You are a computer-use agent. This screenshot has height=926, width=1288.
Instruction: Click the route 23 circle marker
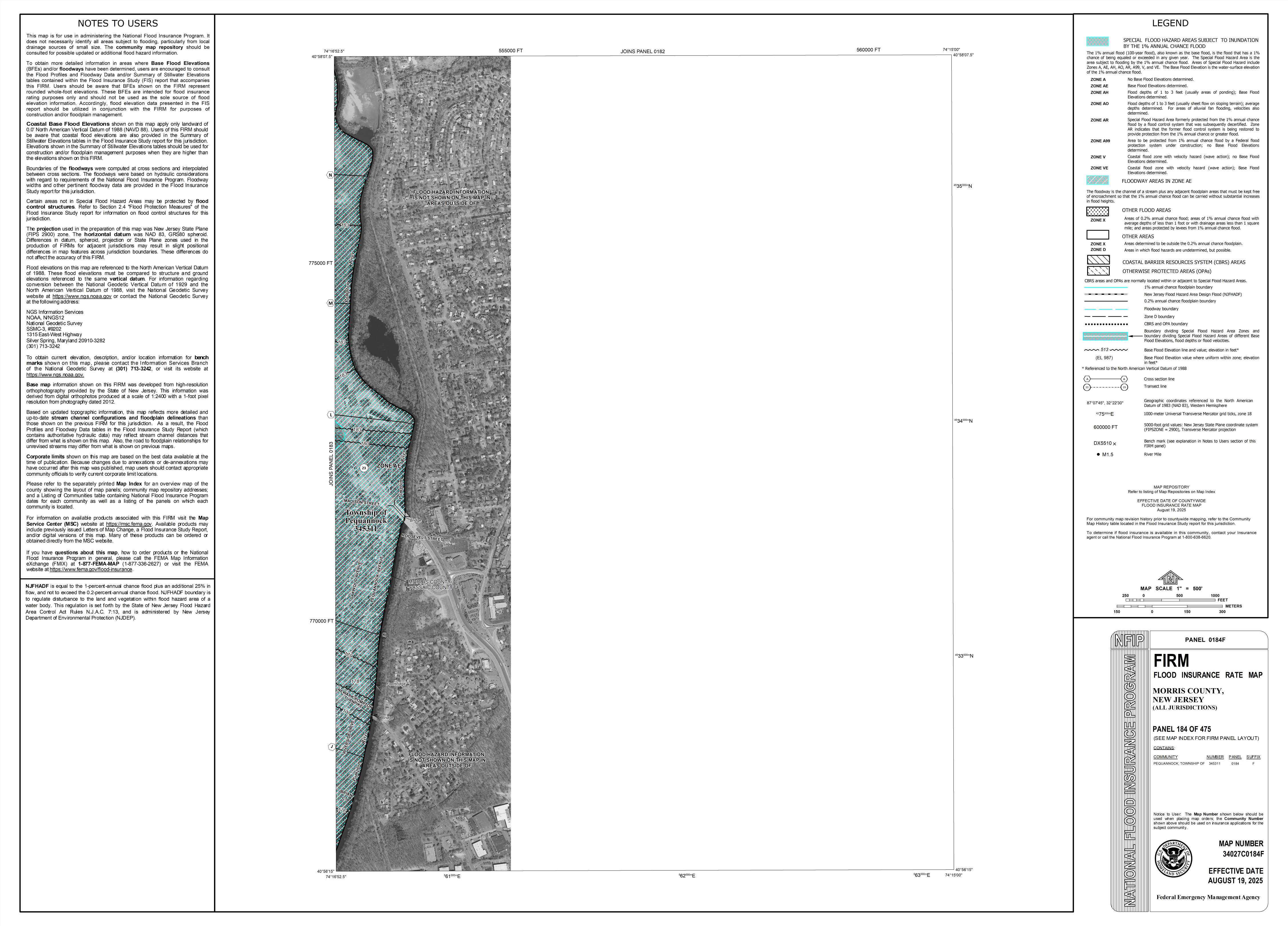pyautogui.click(x=363, y=468)
